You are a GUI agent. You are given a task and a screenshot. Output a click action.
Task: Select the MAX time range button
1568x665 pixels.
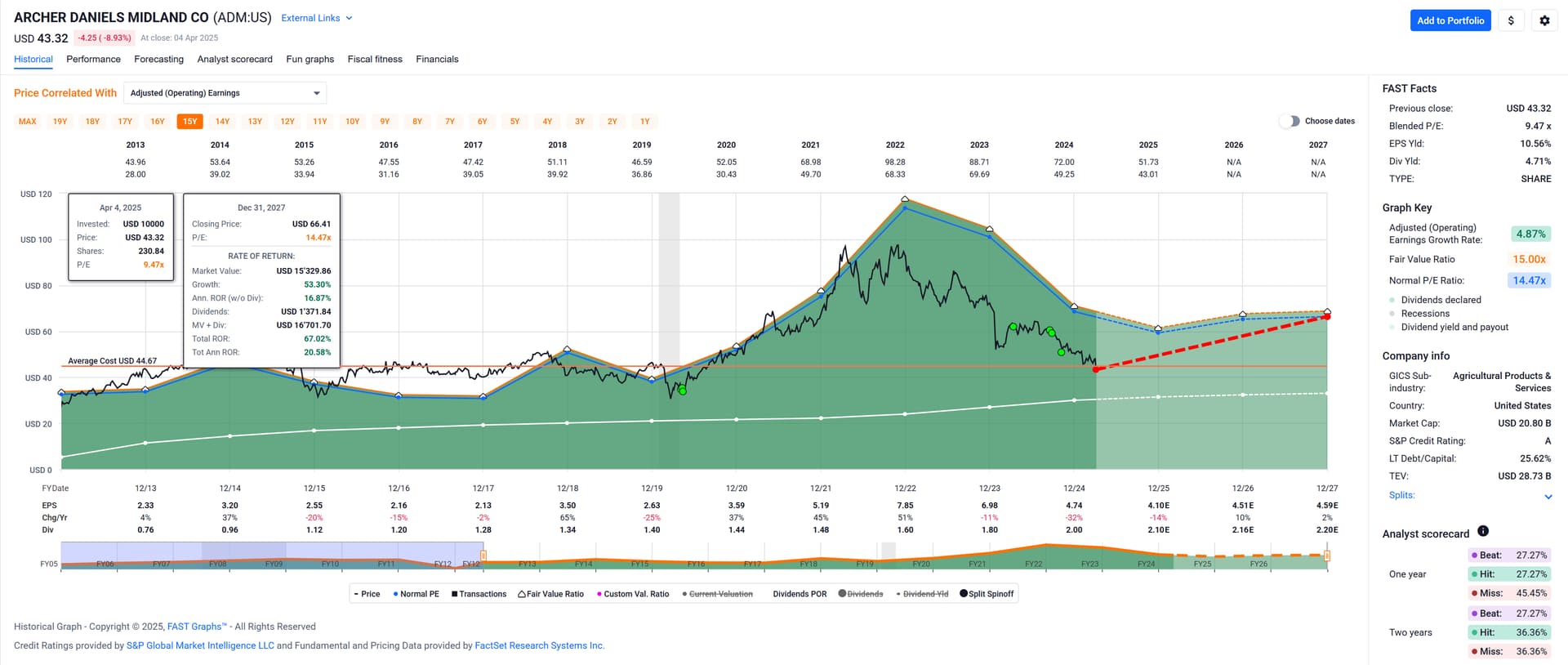[28, 122]
